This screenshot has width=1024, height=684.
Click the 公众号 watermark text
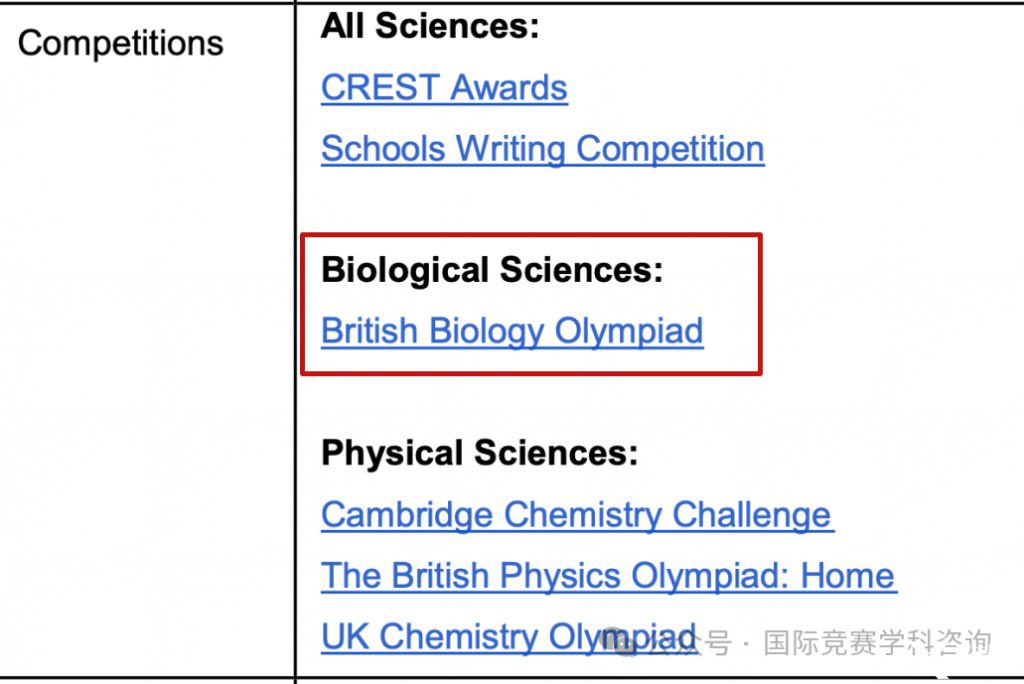[x=686, y=643]
